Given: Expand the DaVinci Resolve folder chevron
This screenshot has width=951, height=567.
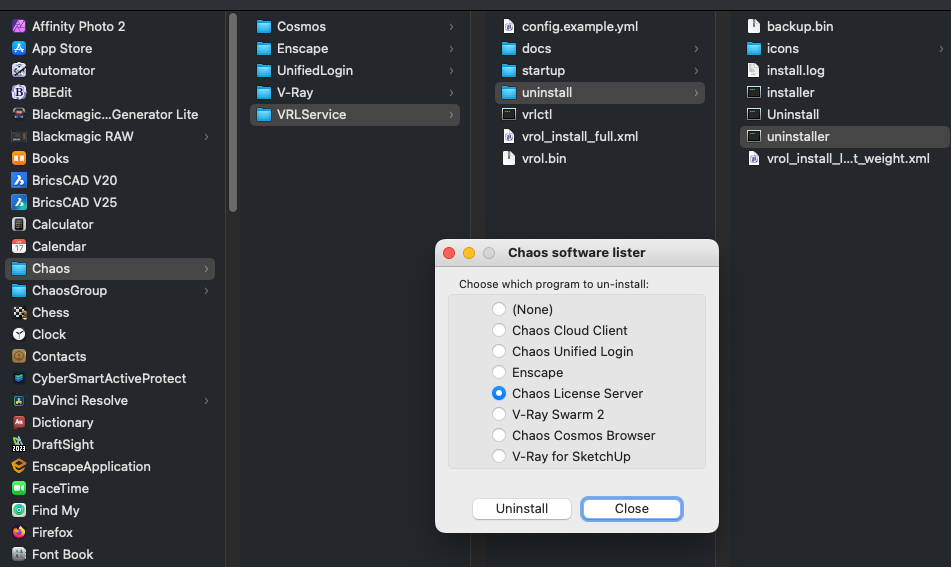Looking at the screenshot, I should [x=206, y=400].
